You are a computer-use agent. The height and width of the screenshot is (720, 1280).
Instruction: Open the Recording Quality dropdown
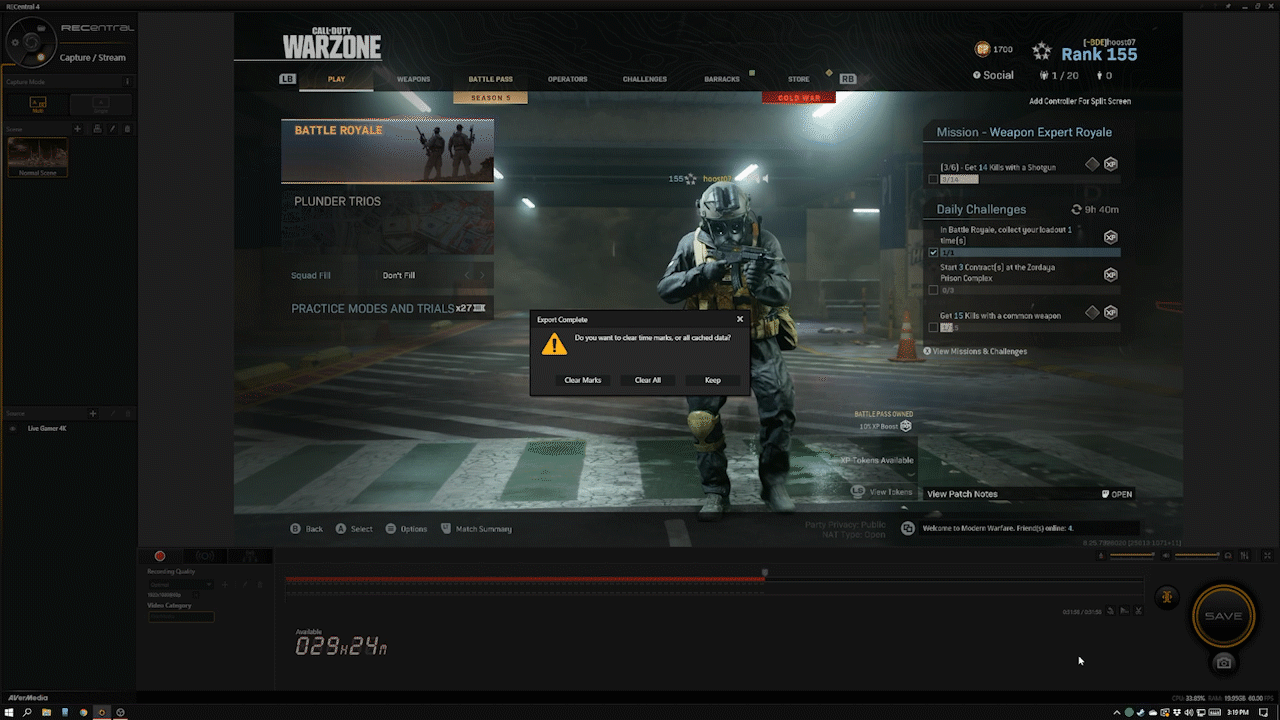point(181,585)
